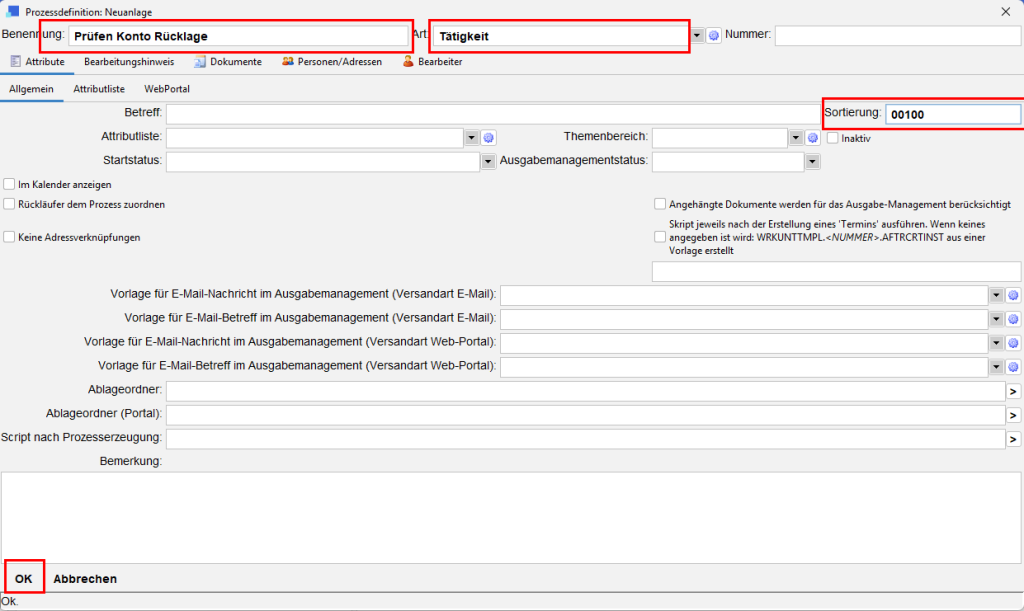This screenshot has height=611, width=1024.
Task: Open the Attributliste sub-tab
Action: (x=99, y=89)
